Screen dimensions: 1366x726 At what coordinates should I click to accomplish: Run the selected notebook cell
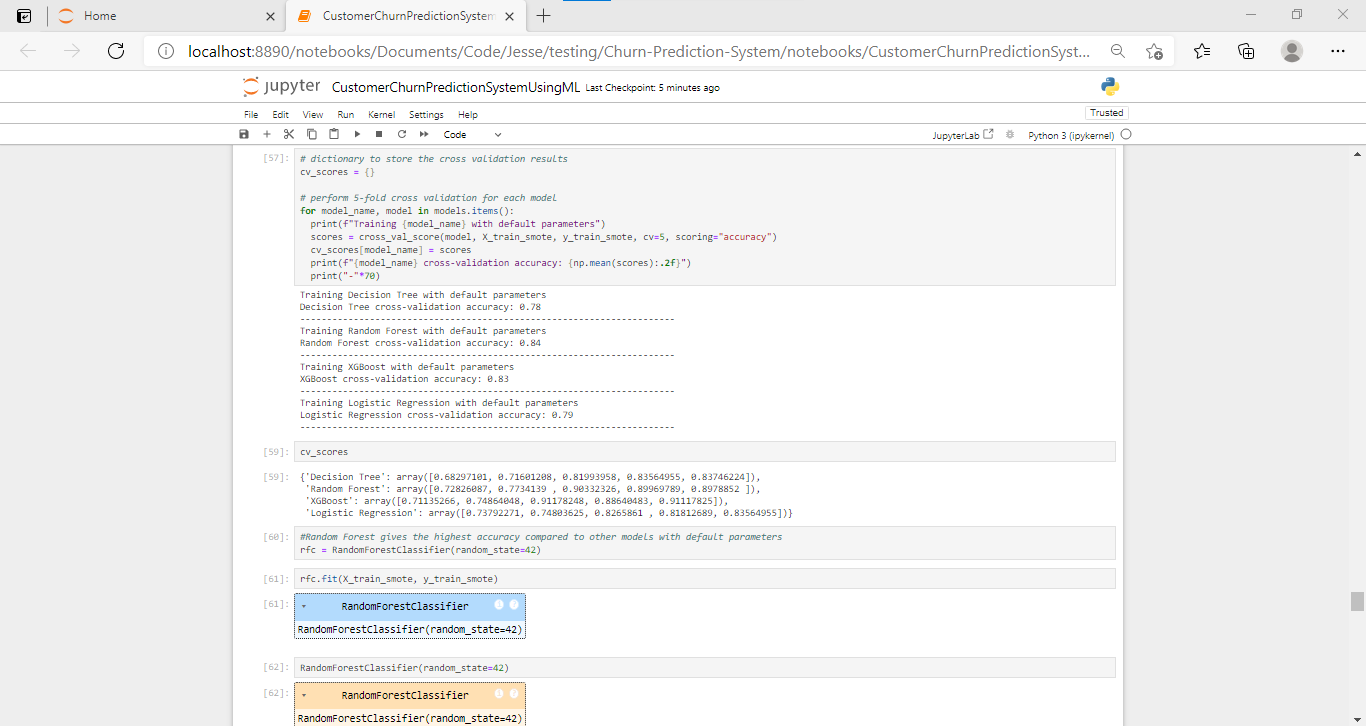(x=355, y=133)
